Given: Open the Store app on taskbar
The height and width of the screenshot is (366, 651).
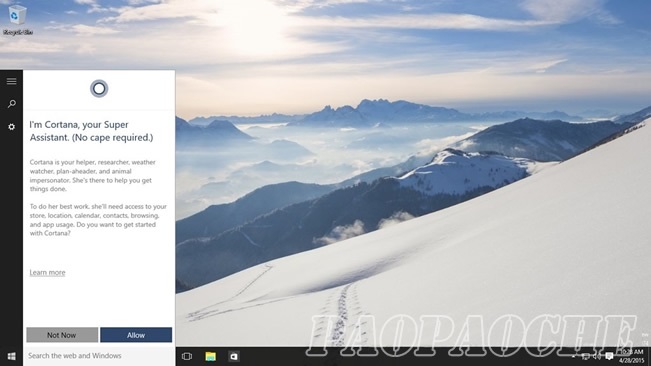Looking at the screenshot, I should (x=234, y=356).
